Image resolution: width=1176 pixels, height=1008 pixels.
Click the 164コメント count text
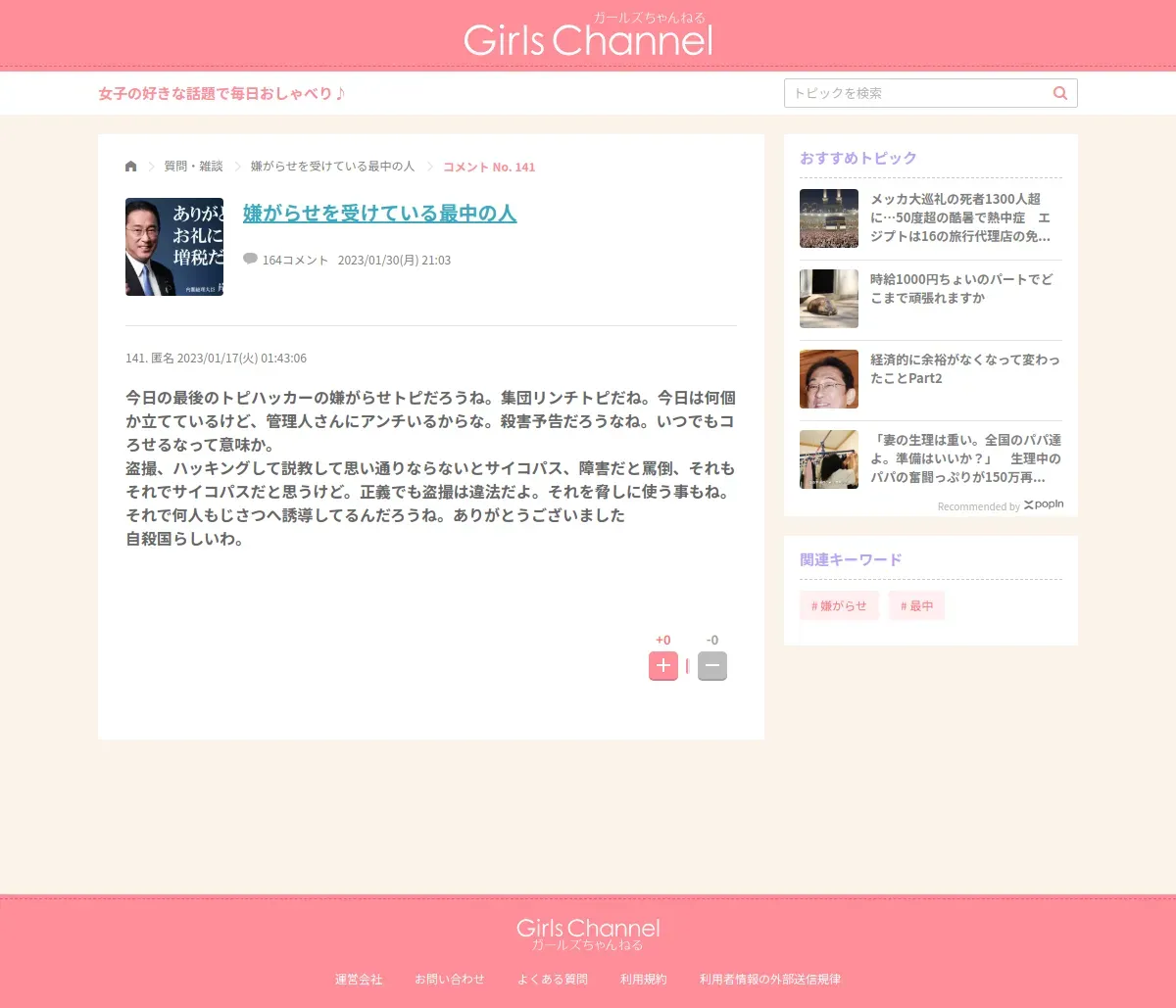click(x=295, y=260)
